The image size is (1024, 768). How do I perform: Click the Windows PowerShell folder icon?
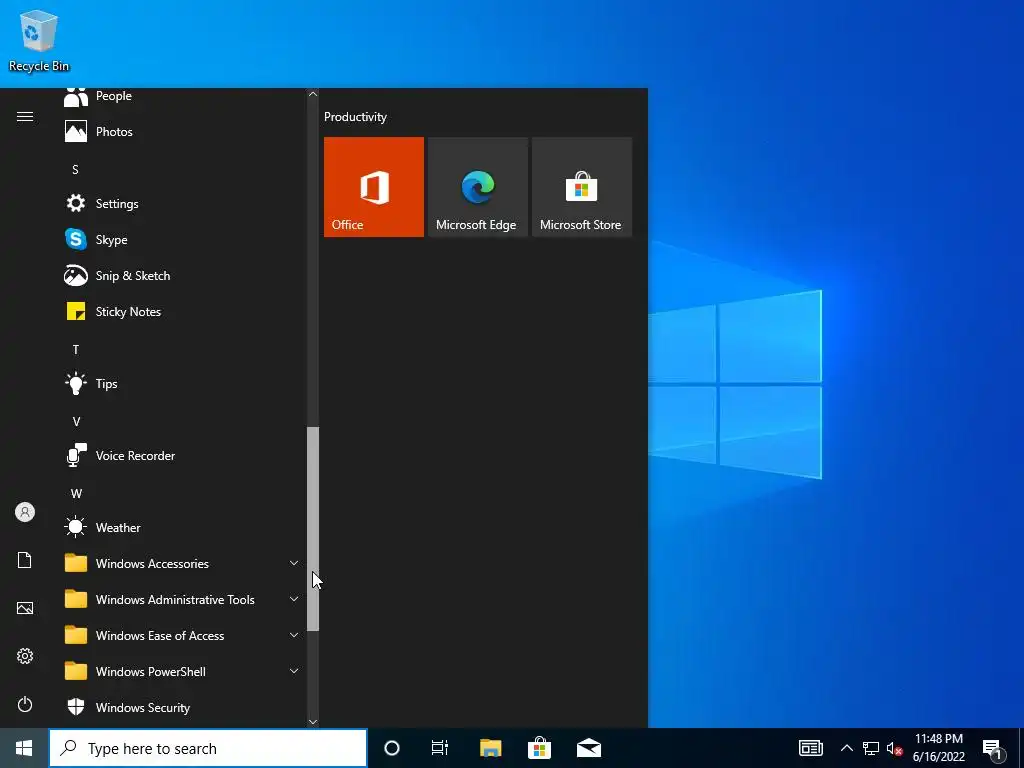(x=76, y=671)
